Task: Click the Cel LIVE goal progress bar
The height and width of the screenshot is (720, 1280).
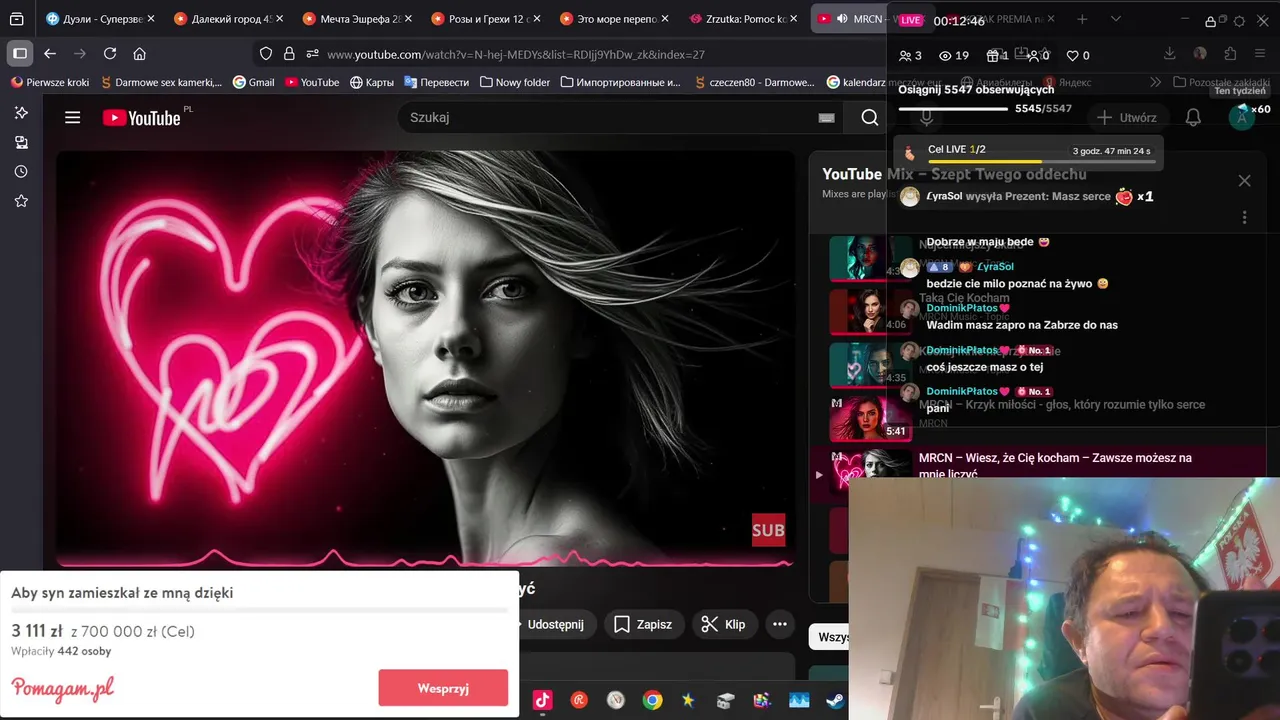Action: coord(1041,161)
